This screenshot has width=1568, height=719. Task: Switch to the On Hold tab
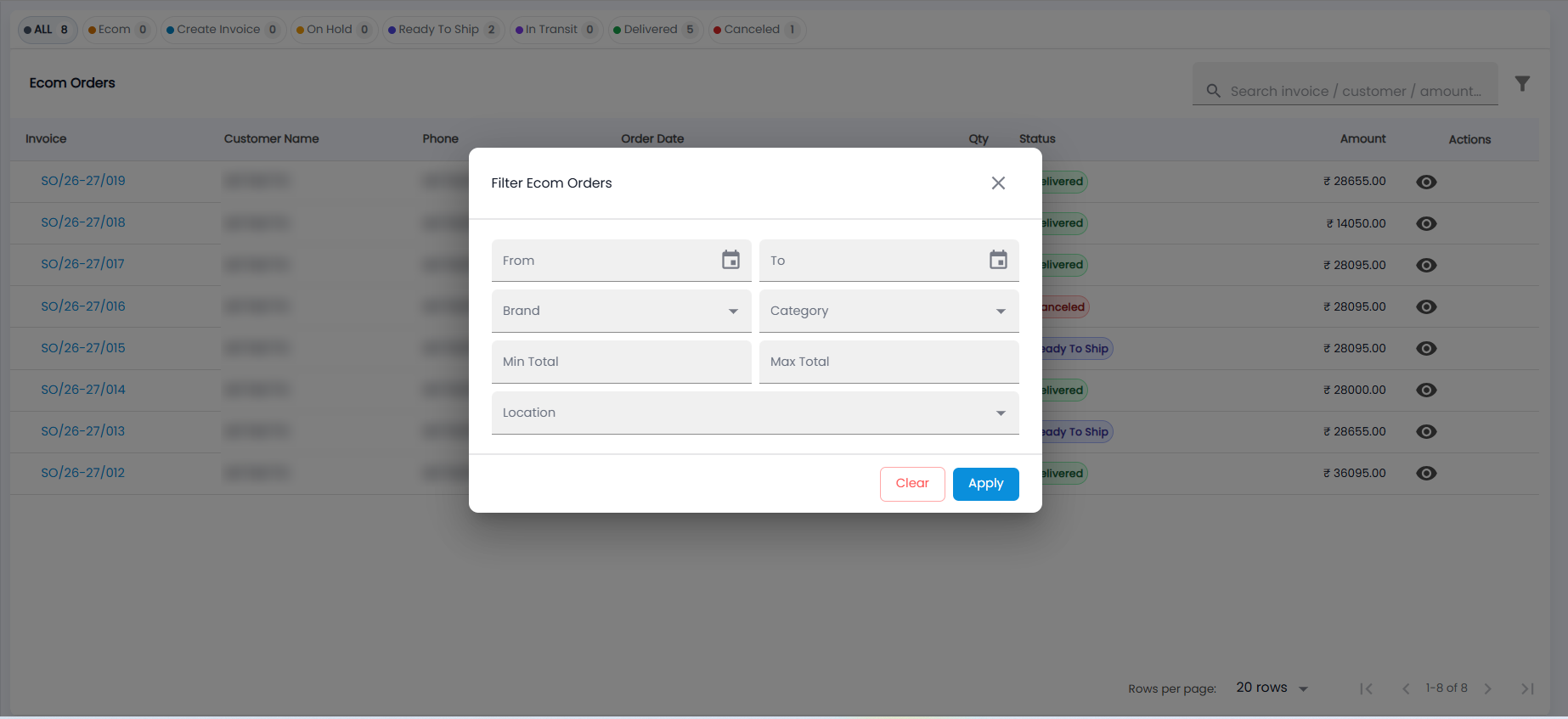[333, 30]
